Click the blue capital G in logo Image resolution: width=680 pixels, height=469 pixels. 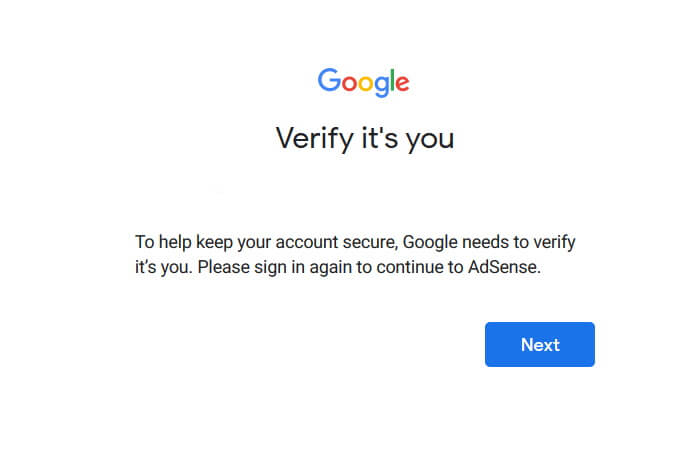click(328, 80)
